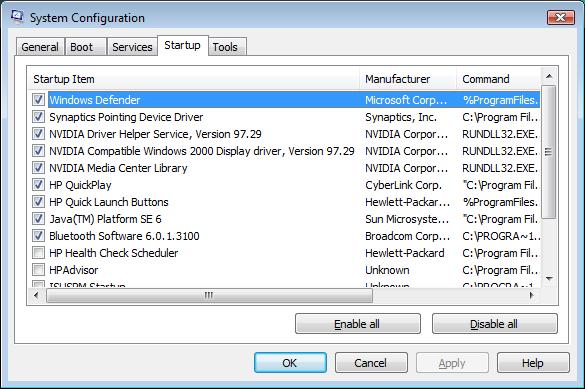Select the HP QuickPlay item name

80,185
